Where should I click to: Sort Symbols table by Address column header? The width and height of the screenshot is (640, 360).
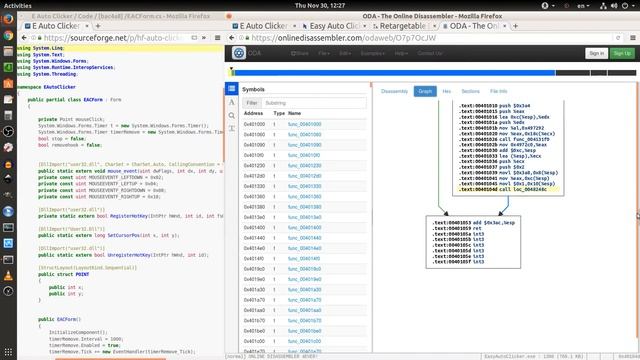253,113
